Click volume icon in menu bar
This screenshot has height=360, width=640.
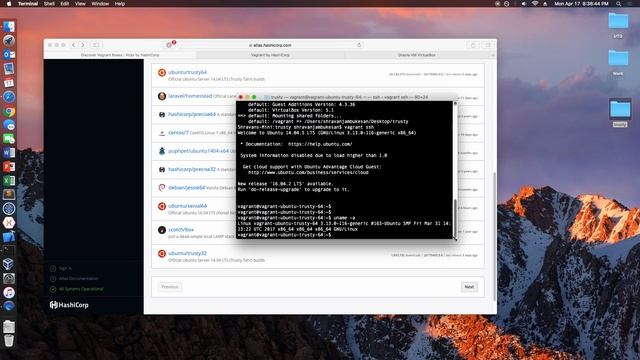coord(523,4)
